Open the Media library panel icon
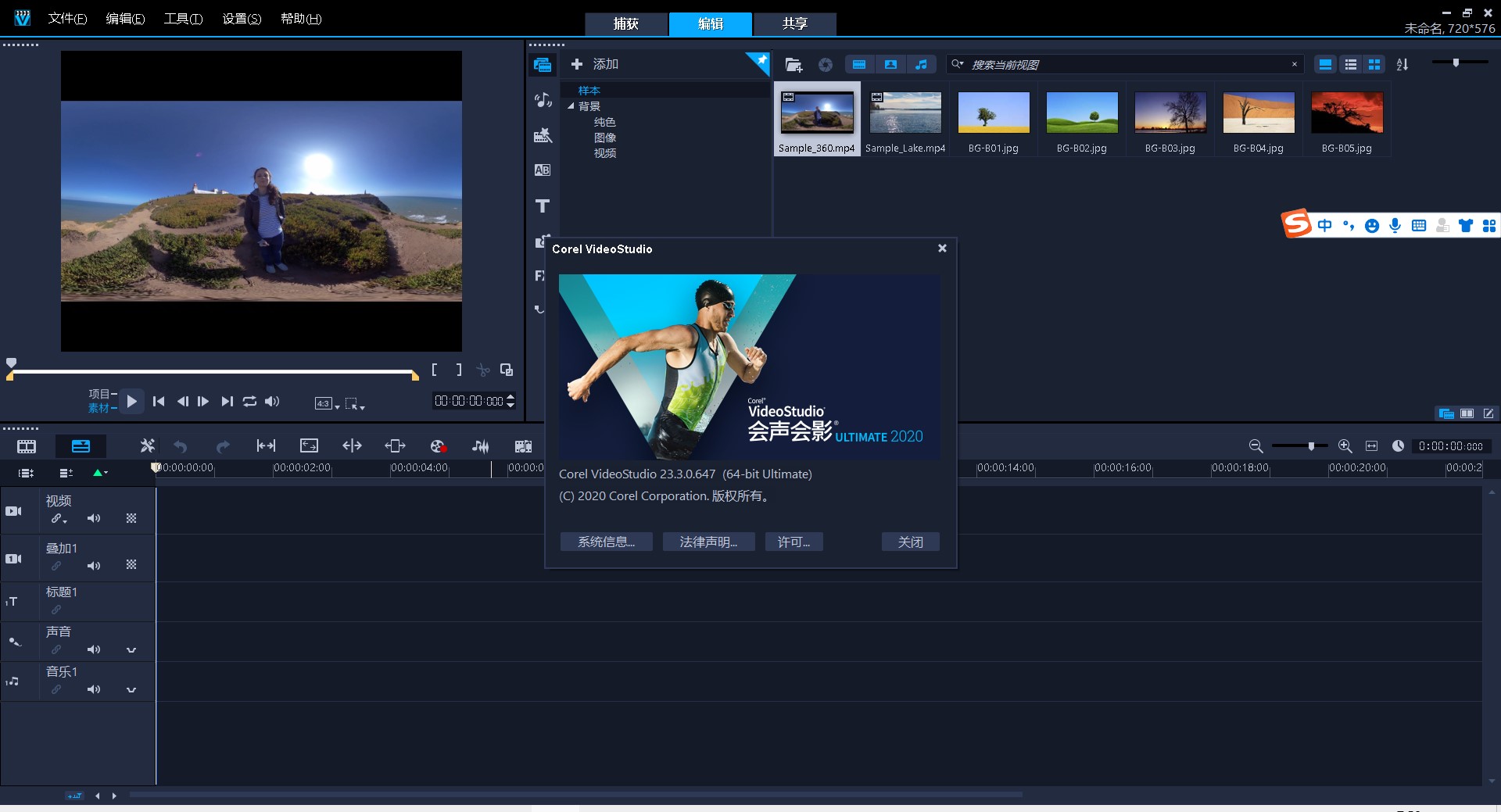Viewport: 1501px width, 812px height. [x=543, y=65]
